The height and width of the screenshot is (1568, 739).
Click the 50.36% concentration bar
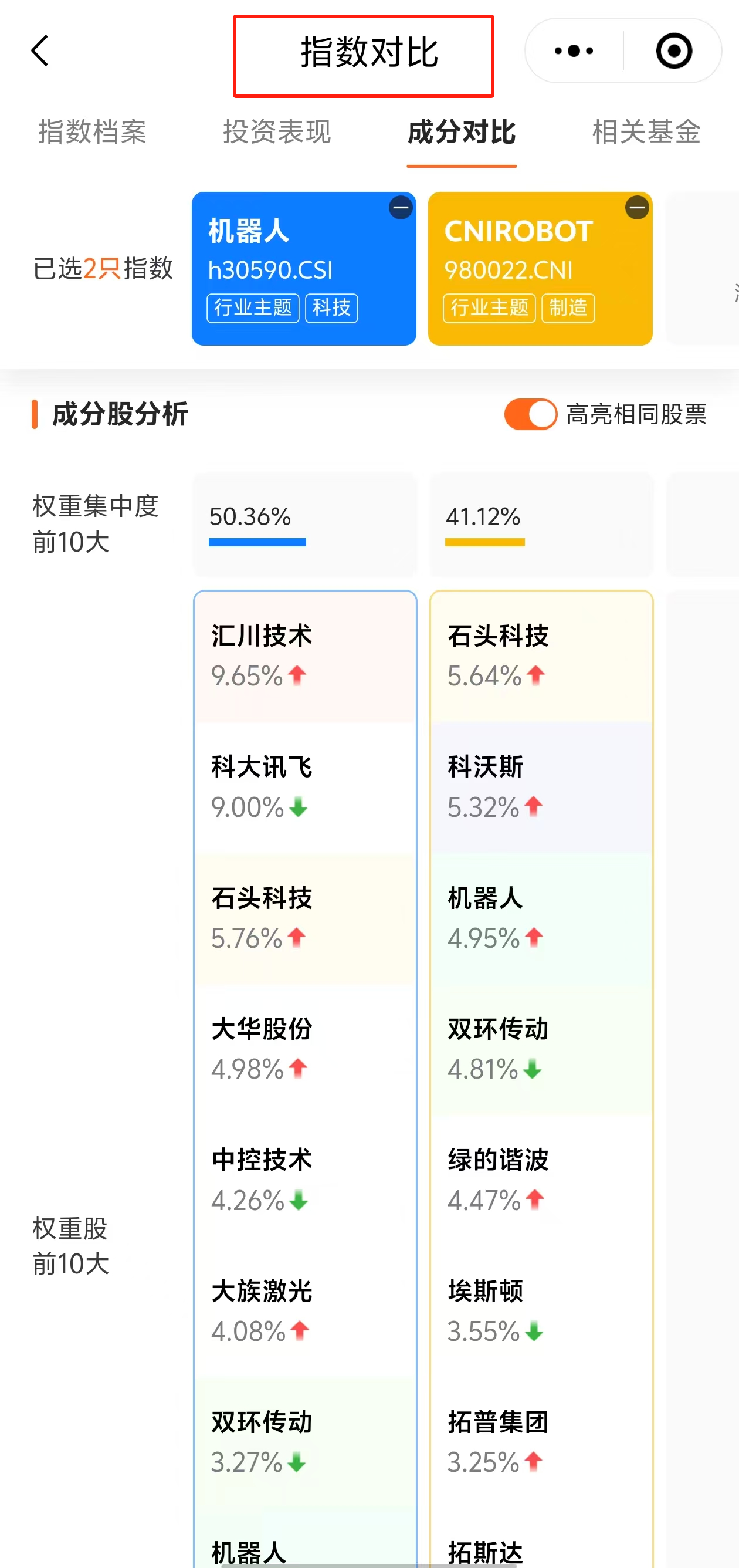click(x=257, y=542)
